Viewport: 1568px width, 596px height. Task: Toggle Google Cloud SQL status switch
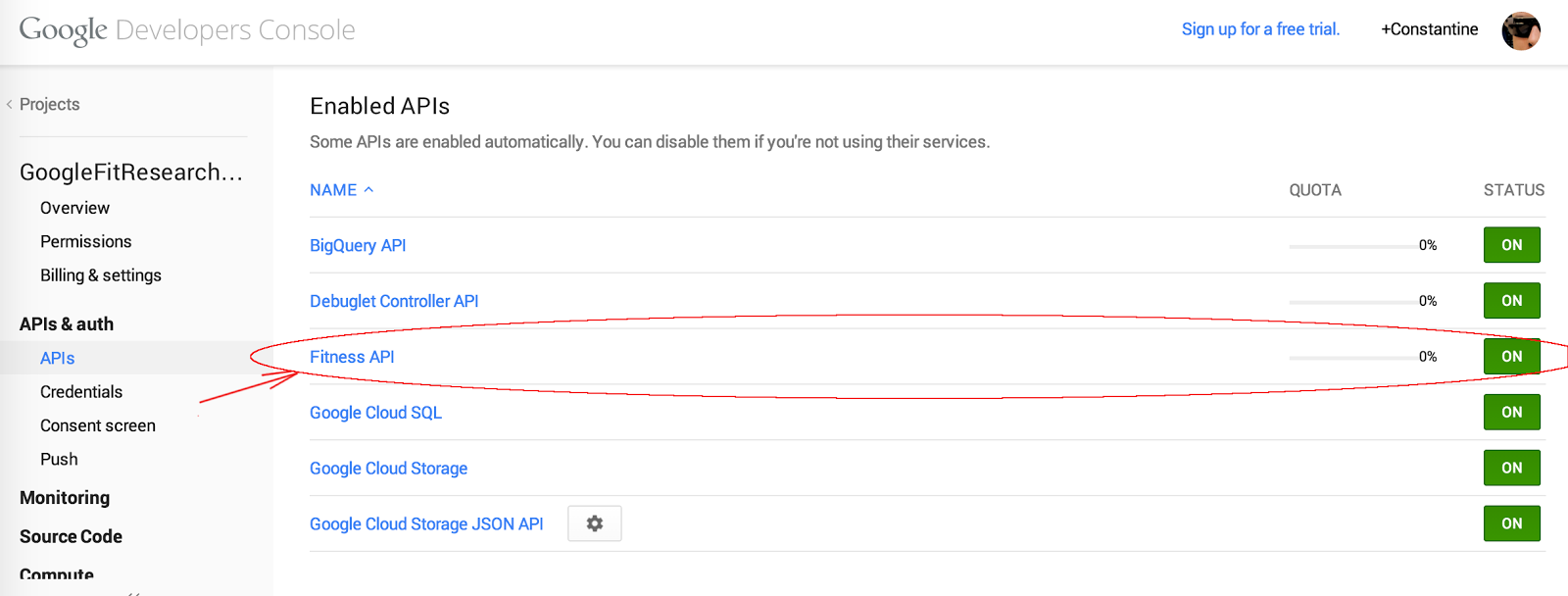[x=1511, y=412]
